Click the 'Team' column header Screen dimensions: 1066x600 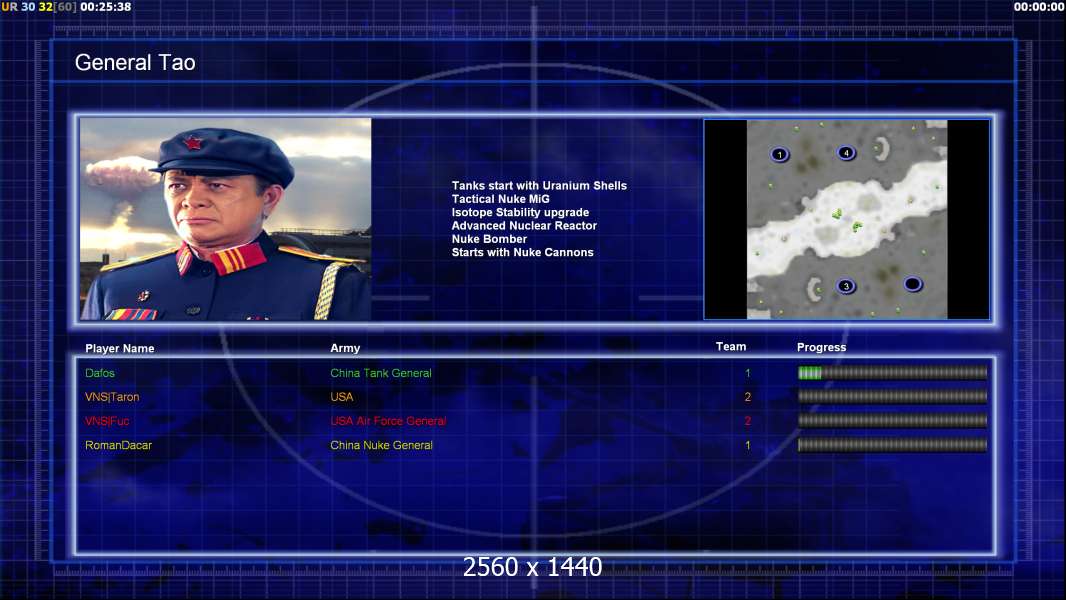(x=731, y=347)
